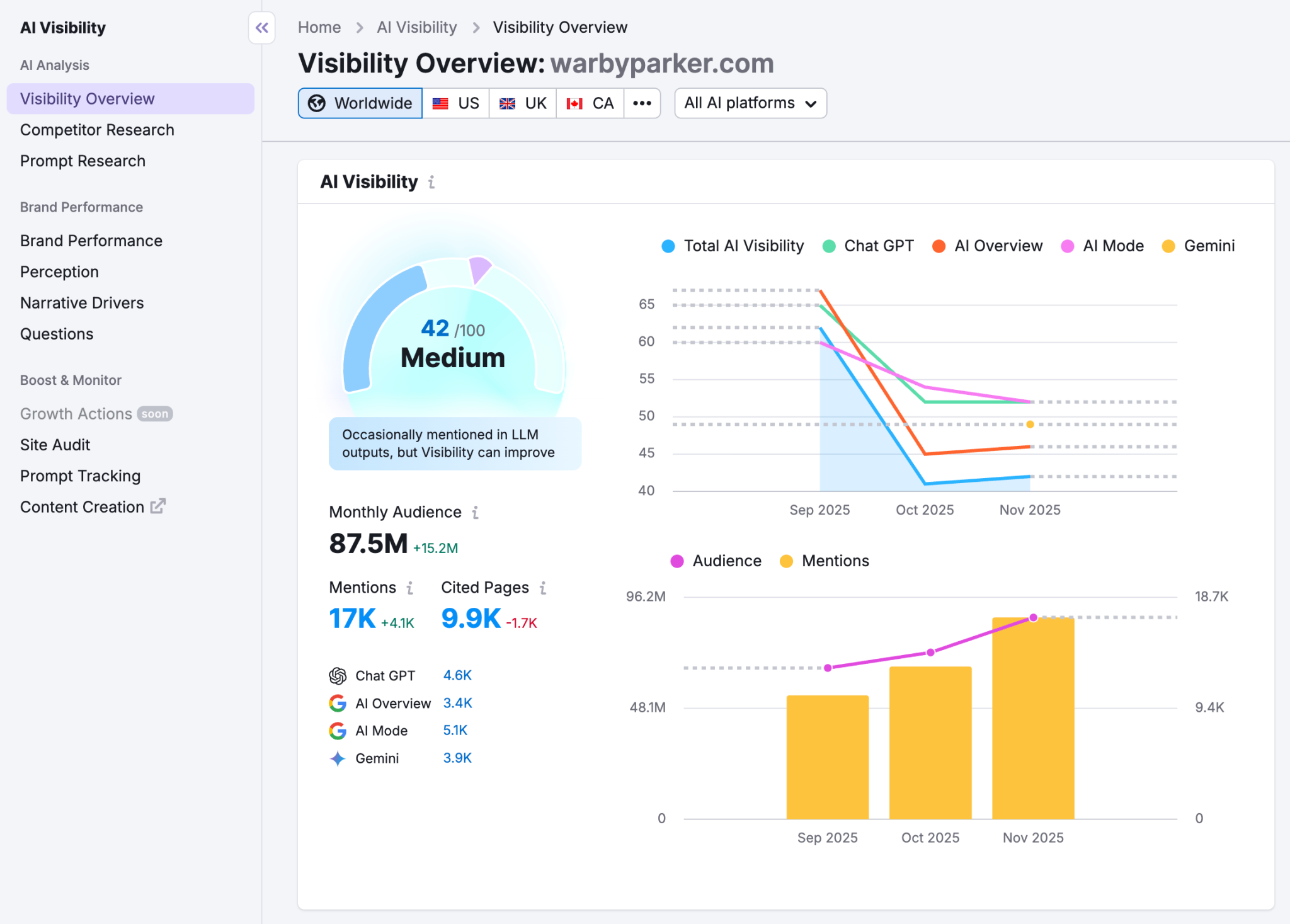Toggle the Total AI Visibility legend series
This screenshot has height=924, width=1290.
(x=733, y=246)
